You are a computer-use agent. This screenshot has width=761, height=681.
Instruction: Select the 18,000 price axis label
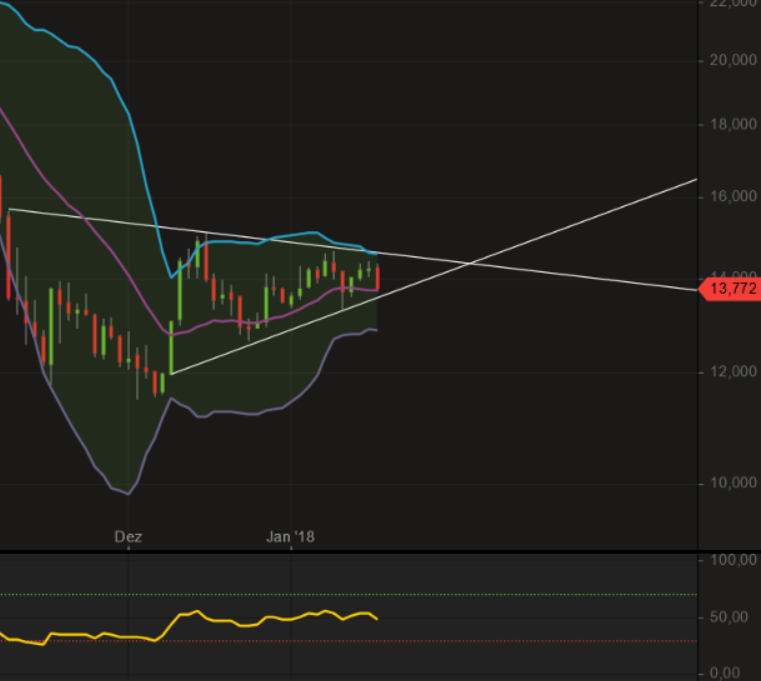tap(733, 125)
